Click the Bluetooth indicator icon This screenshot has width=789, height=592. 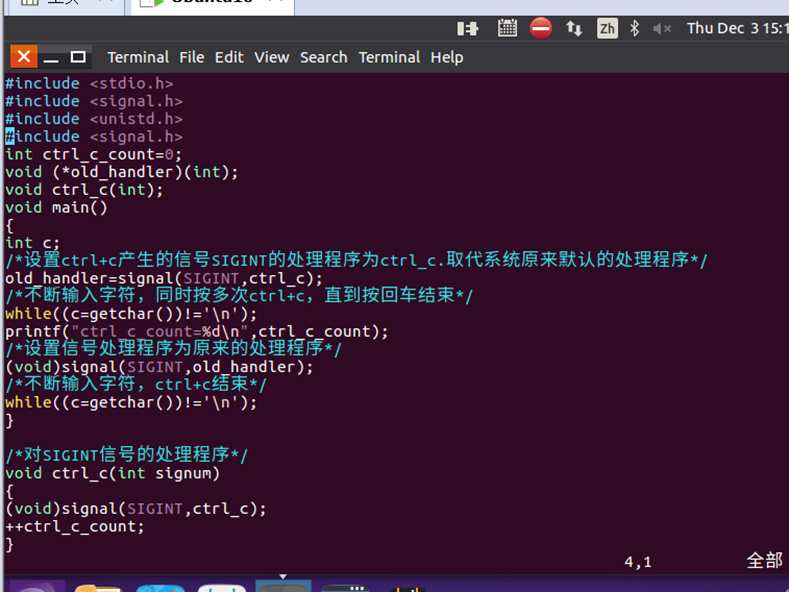pyautogui.click(x=635, y=28)
